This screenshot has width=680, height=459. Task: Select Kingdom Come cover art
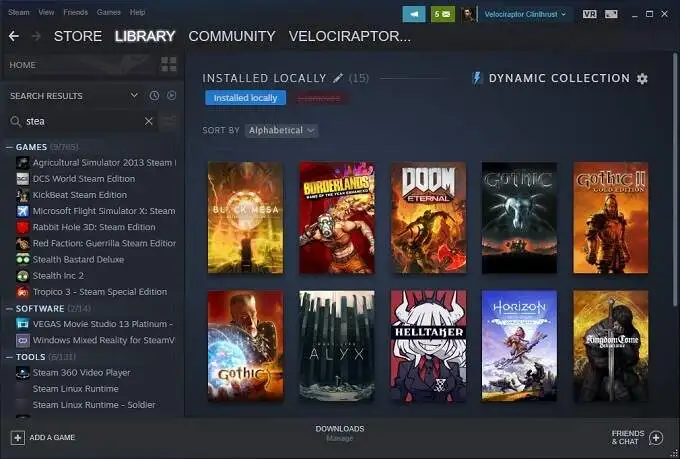[x=611, y=346]
